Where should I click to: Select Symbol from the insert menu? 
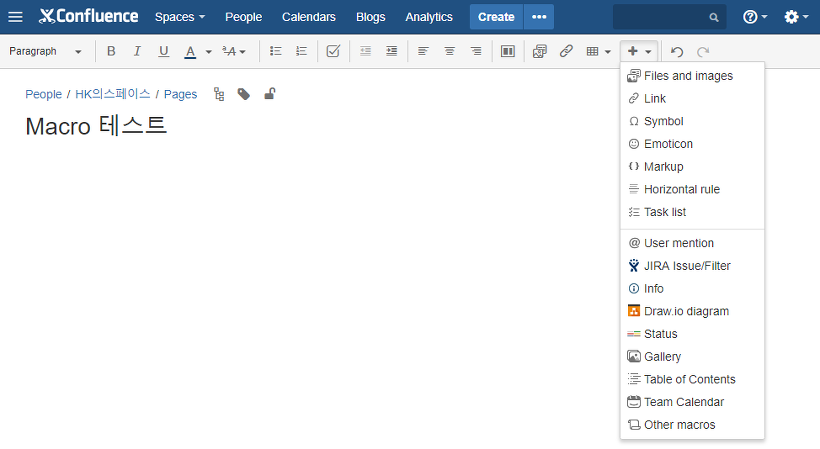(692, 121)
